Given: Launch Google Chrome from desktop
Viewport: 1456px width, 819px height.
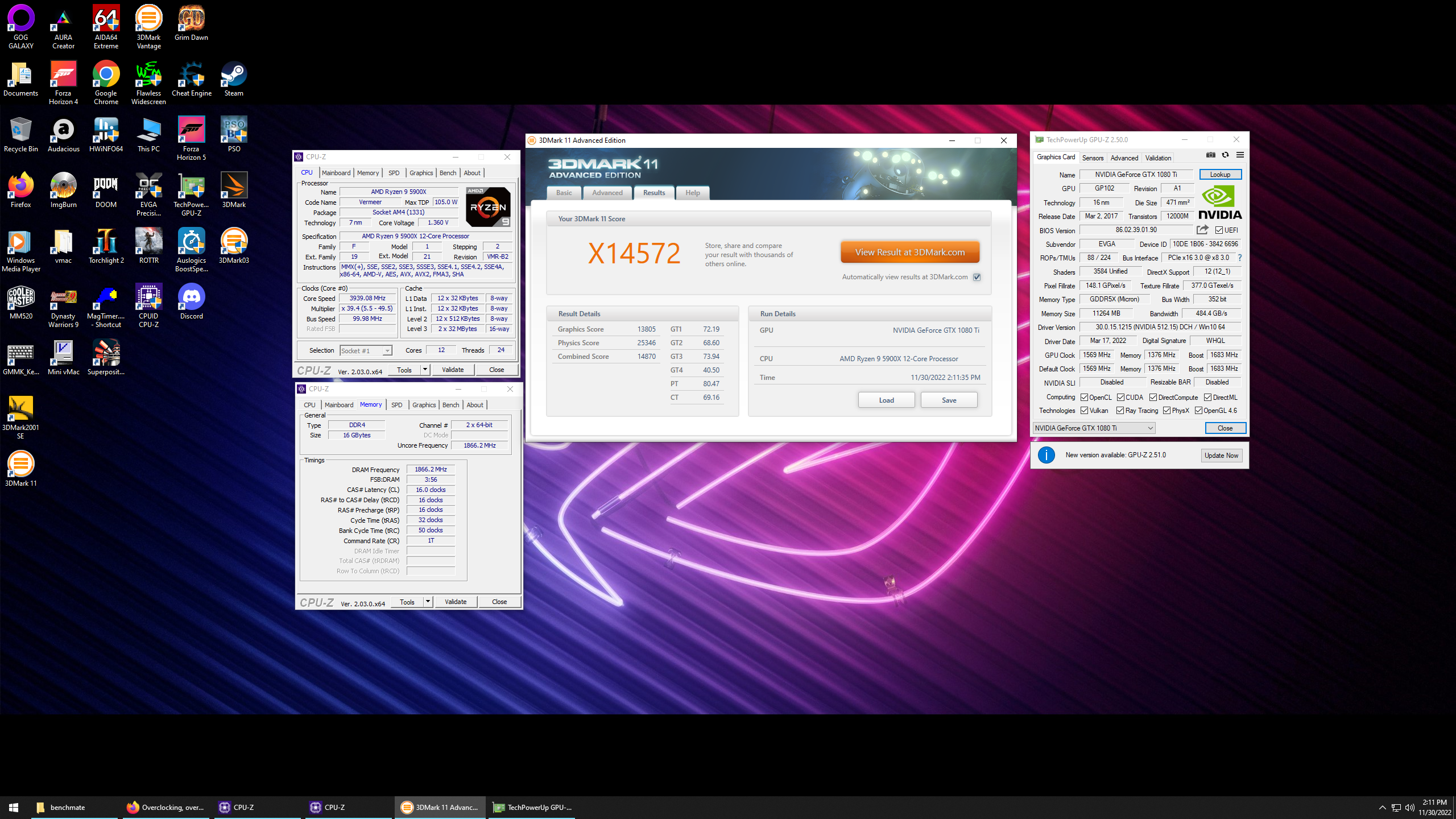Looking at the screenshot, I should (x=106, y=82).
